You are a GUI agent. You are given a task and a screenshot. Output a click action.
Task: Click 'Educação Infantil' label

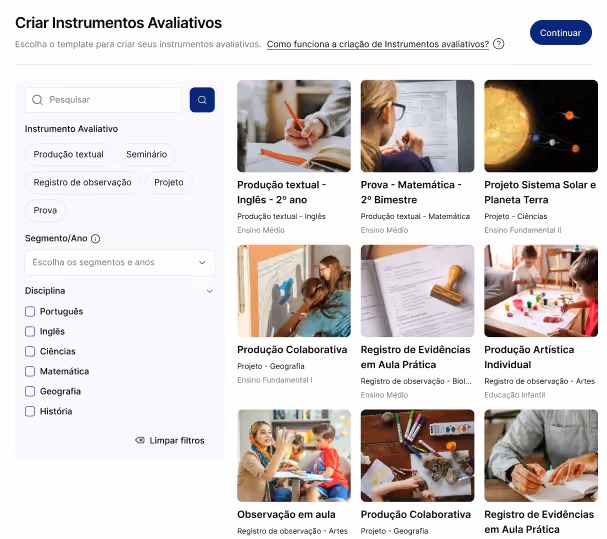click(x=514, y=395)
